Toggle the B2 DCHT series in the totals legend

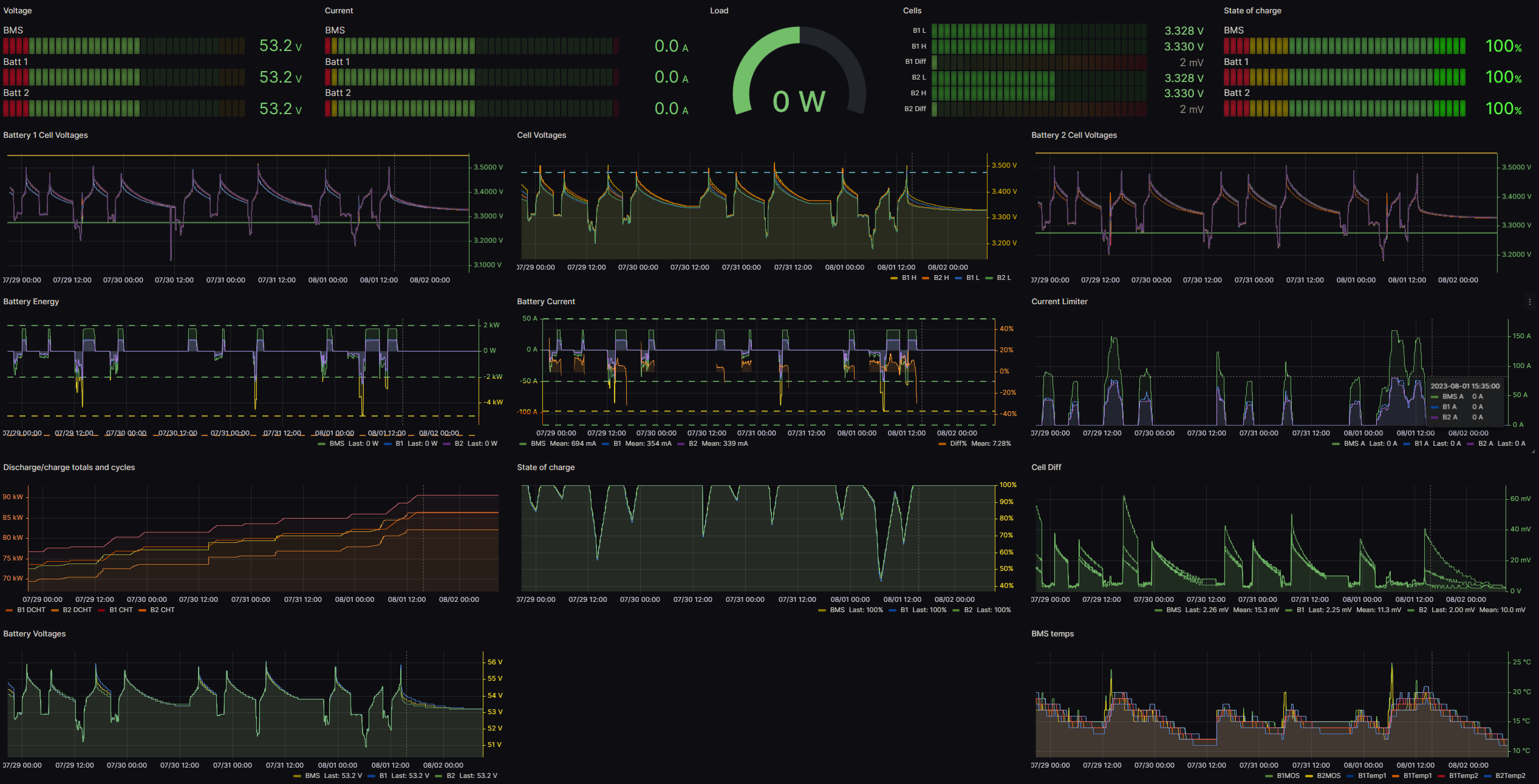(77, 610)
